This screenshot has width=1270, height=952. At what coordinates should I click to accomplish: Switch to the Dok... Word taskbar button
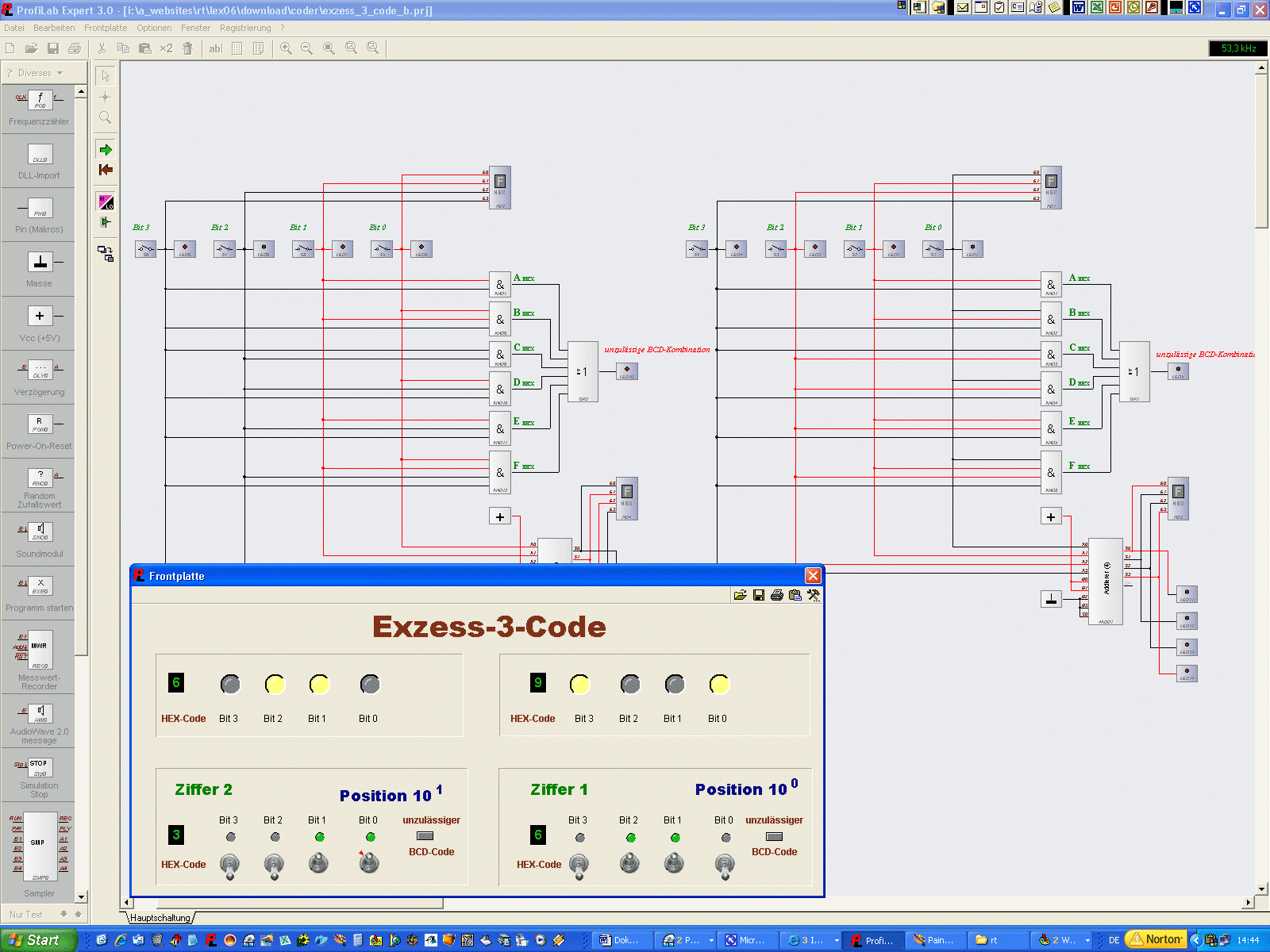(x=622, y=940)
